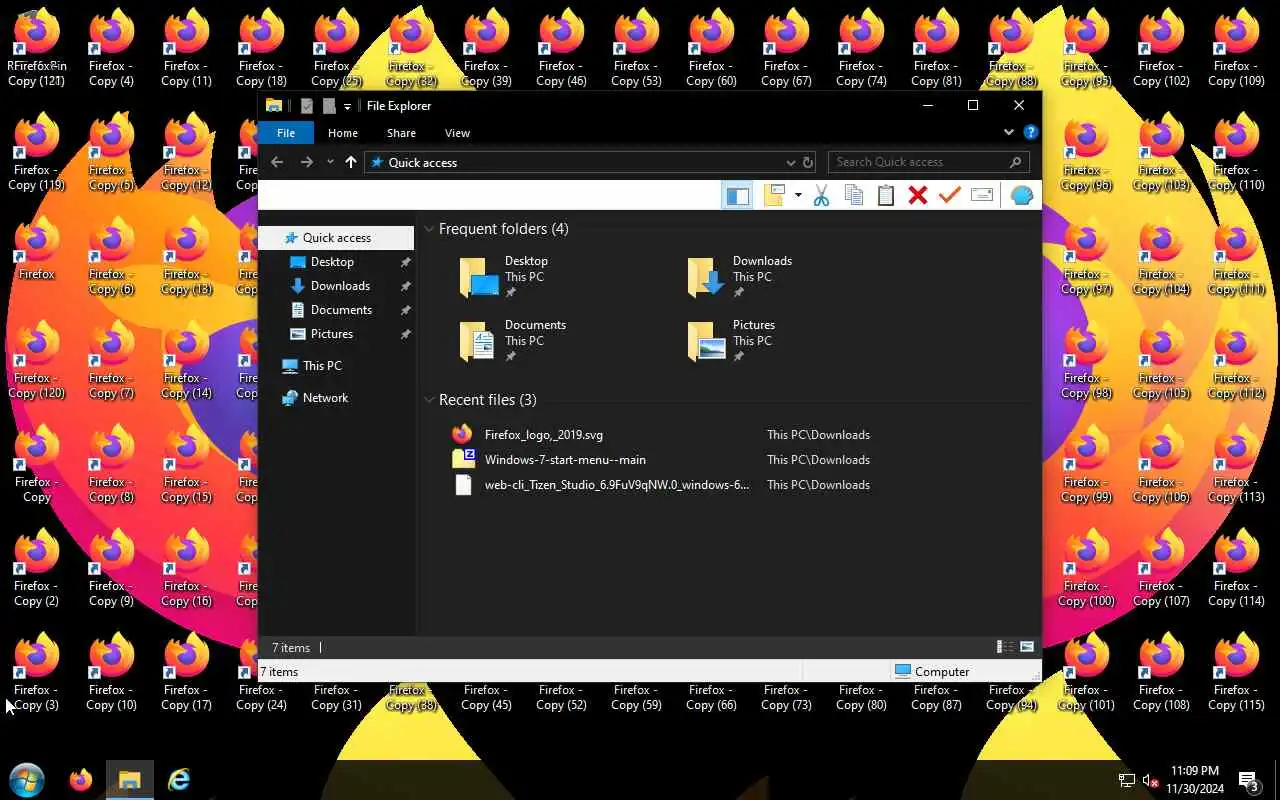
Task: Open the folder view options icon
Action: pyautogui.click(x=774, y=196)
